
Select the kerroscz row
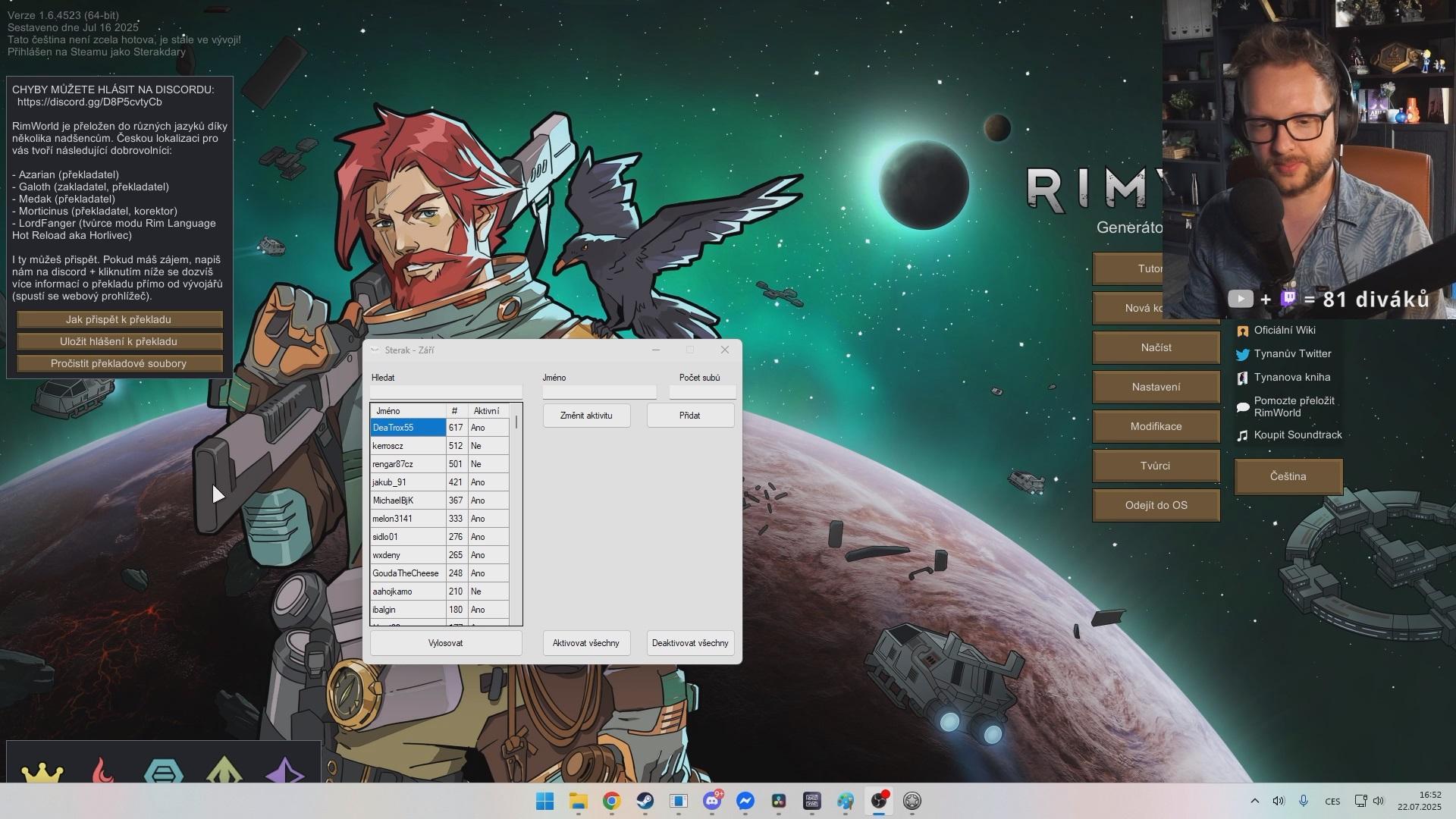440,446
